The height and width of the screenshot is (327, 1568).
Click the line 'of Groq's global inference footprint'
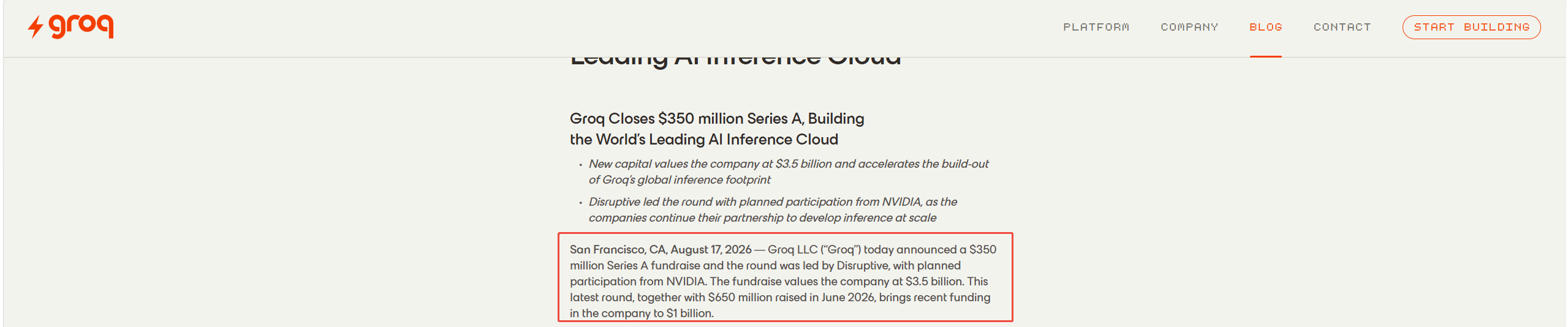coord(680,179)
